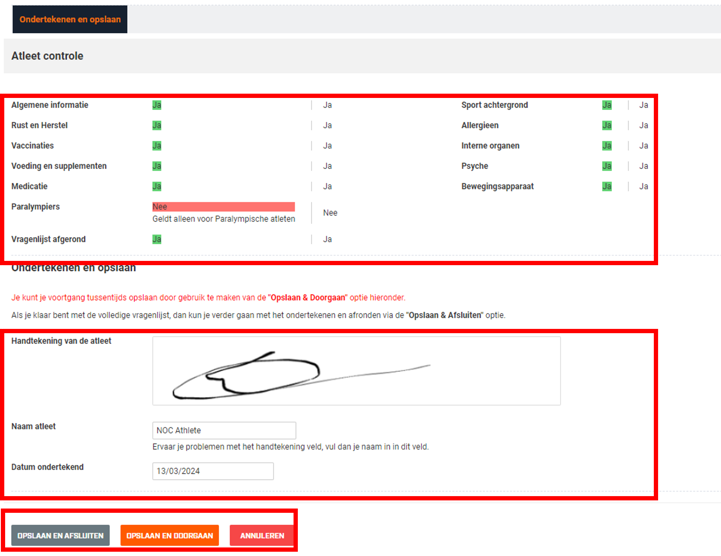Click the red Nee bar for Paralympiers

pyautogui.click(x=223, y=206)
